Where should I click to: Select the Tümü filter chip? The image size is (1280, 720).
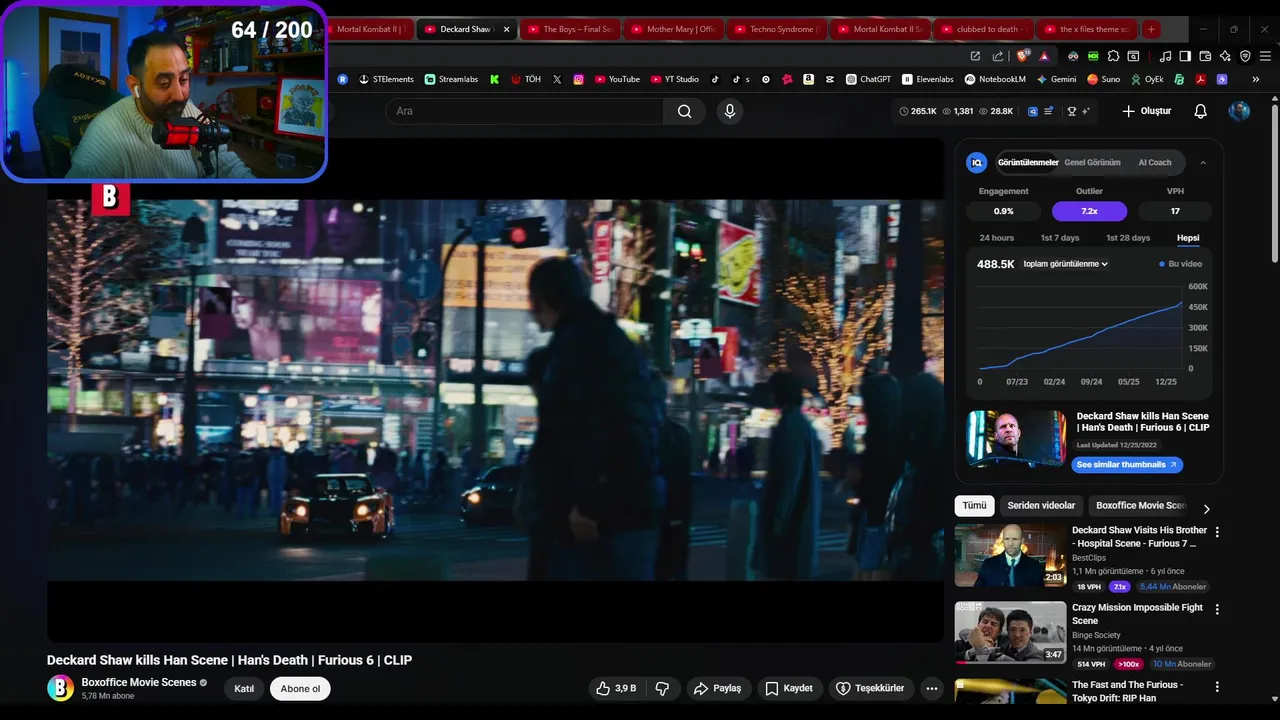click(974, 506)
